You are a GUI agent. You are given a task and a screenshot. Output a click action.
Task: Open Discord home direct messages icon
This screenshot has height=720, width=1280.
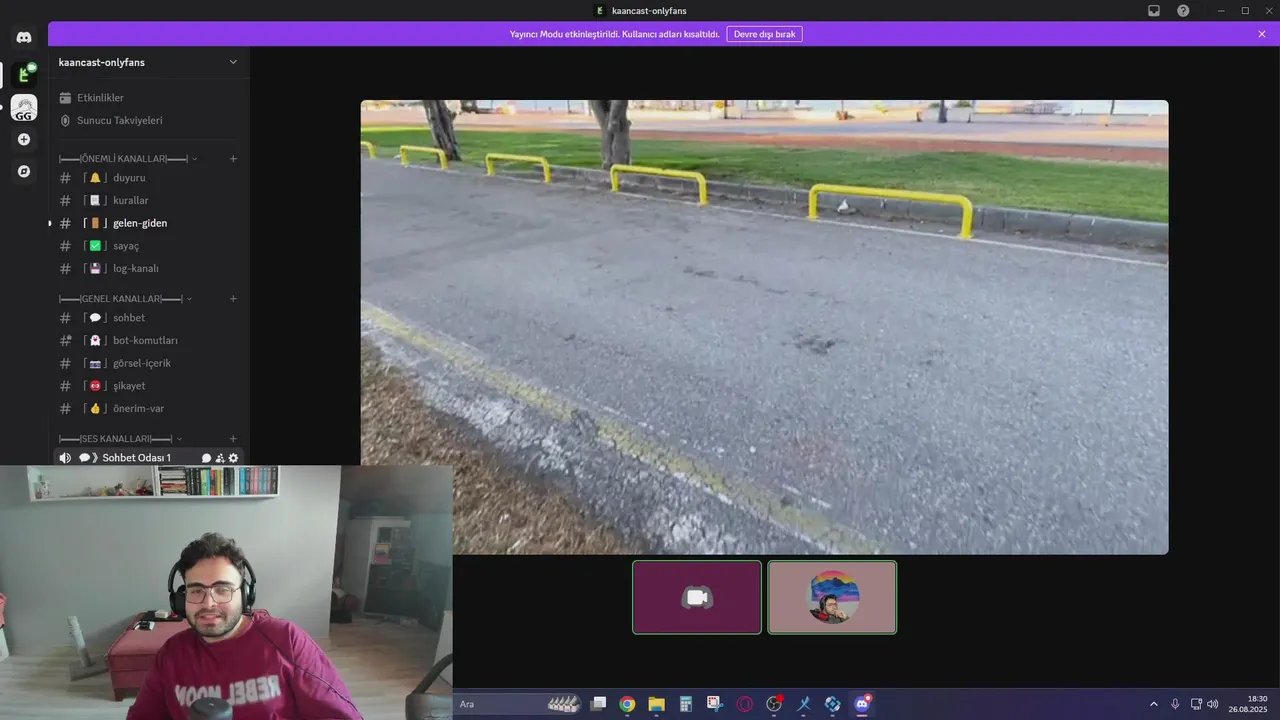click(24, 38)
